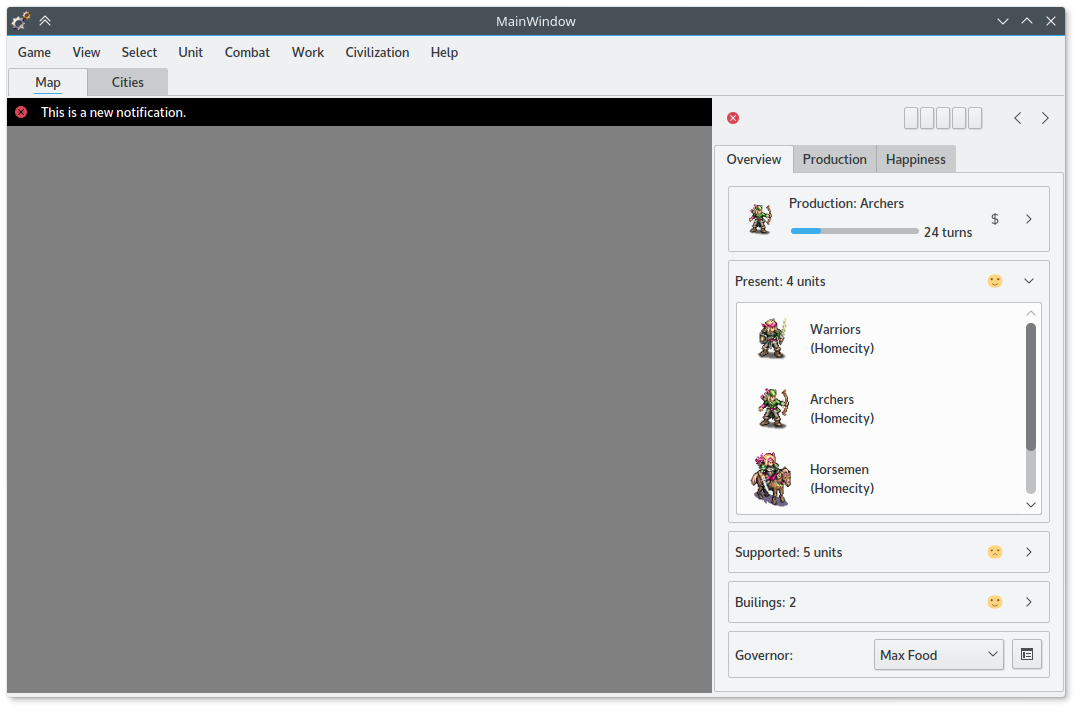Close the city panel with red X
This screenshot has height=710, width=1078.
pyautogui.click(x=733, y=118)
